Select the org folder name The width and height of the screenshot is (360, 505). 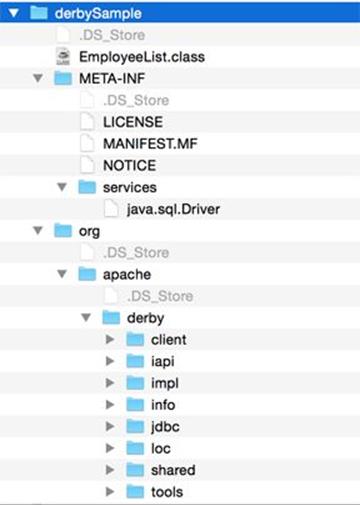[x=89, y=232]
